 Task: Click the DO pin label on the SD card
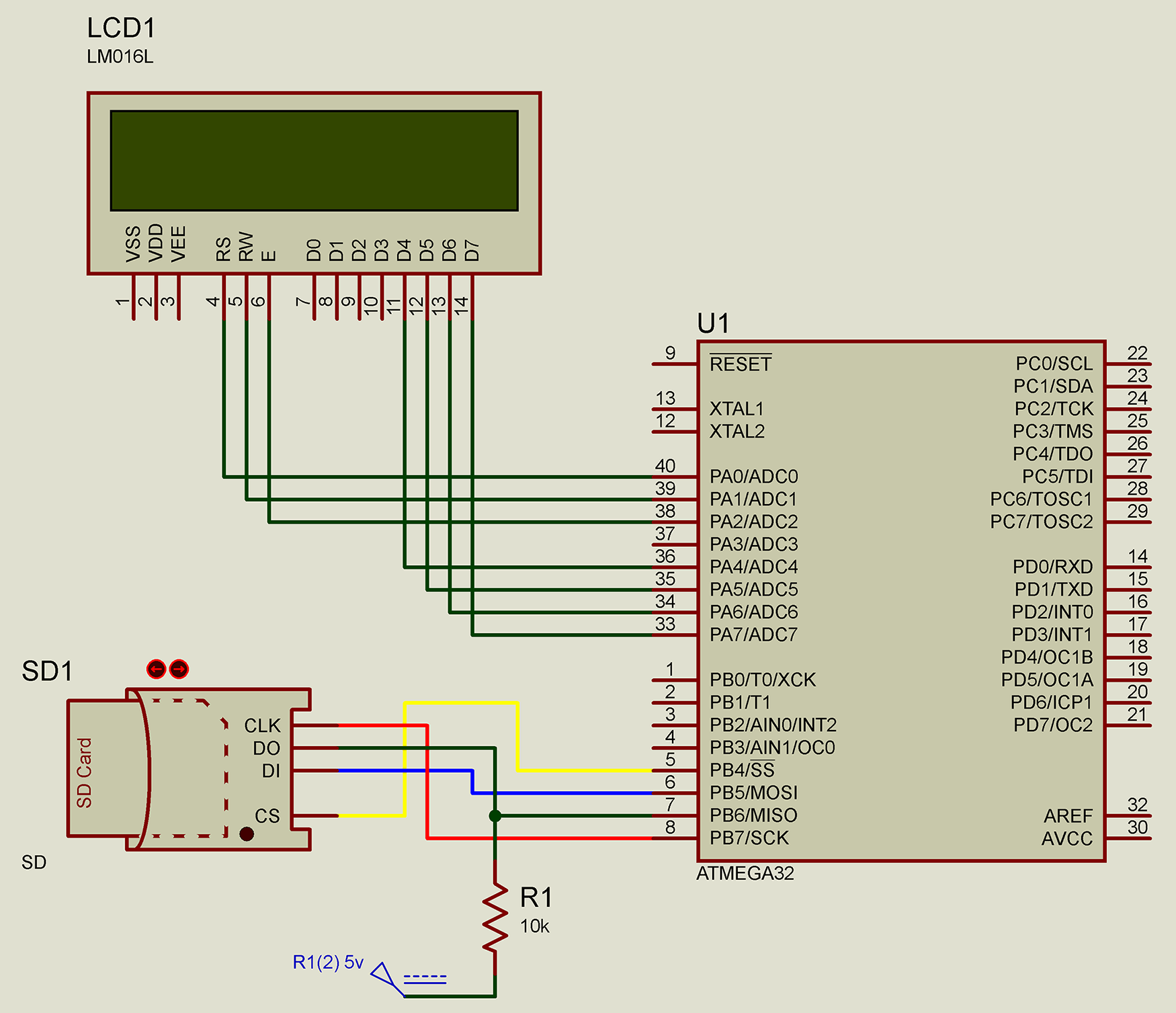[267, 748]
